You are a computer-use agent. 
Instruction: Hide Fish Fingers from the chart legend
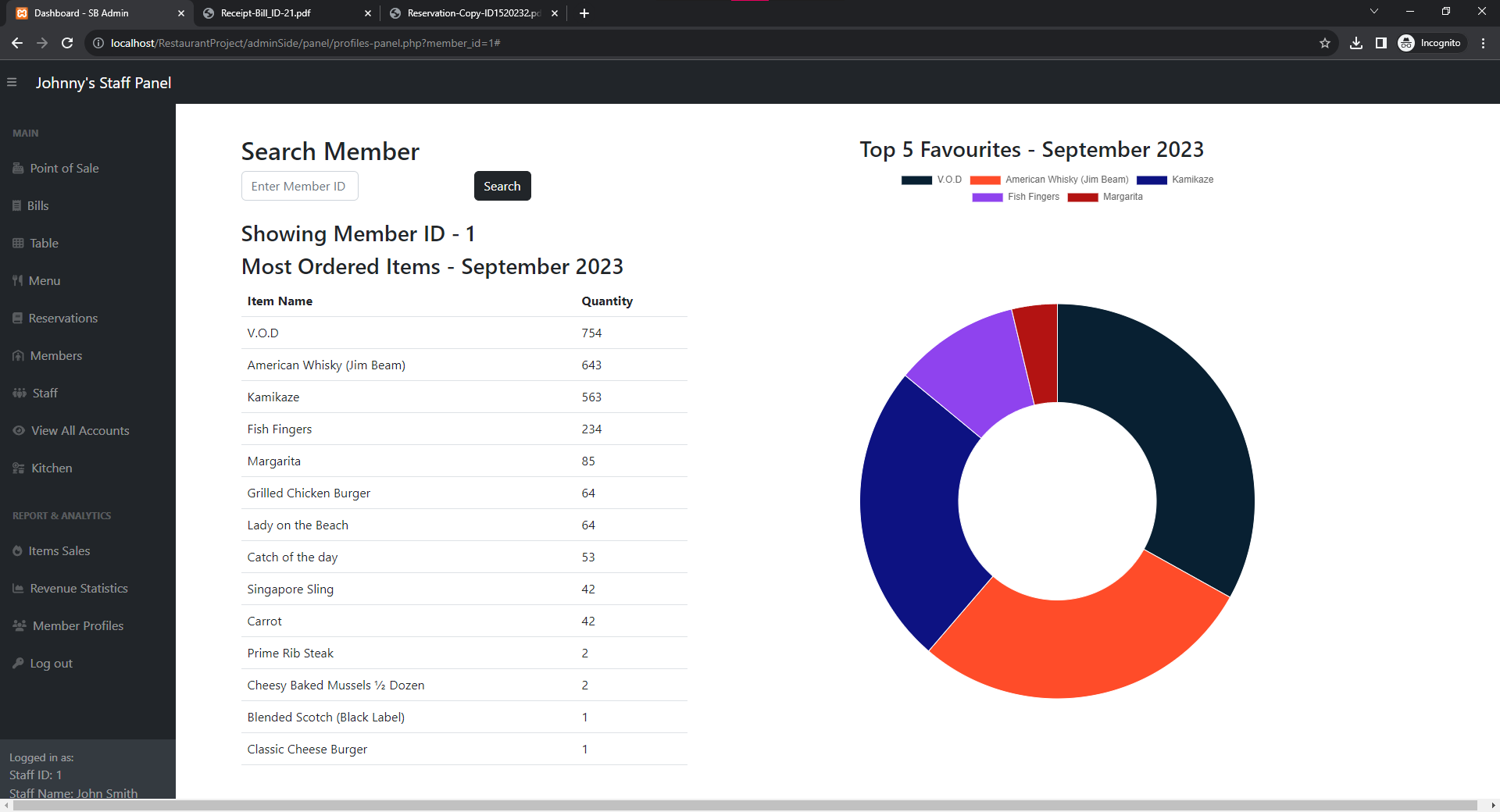click(x=1016, y=197)
